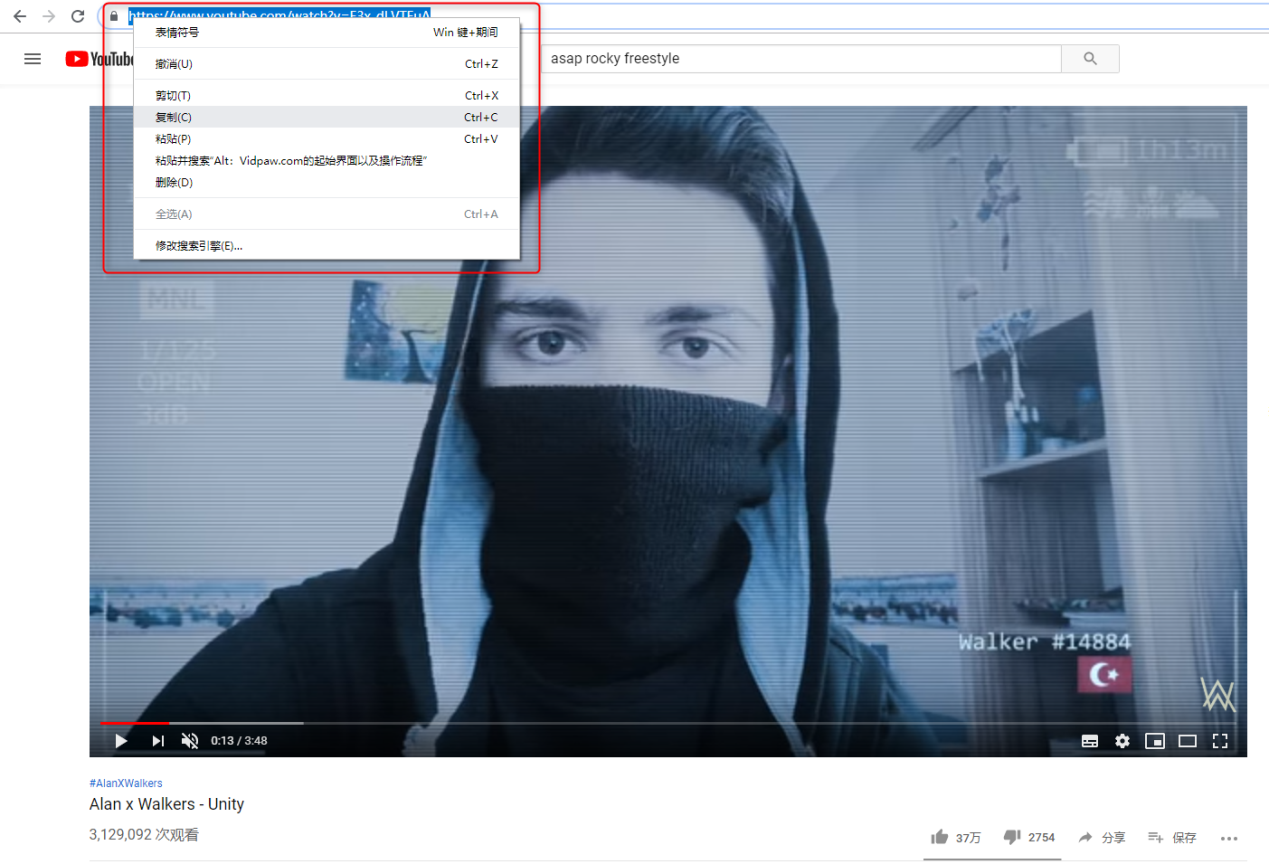This screenshot has width=1269, height=864.
Task: Switch to theater mode
Action: pos(1187,741)
